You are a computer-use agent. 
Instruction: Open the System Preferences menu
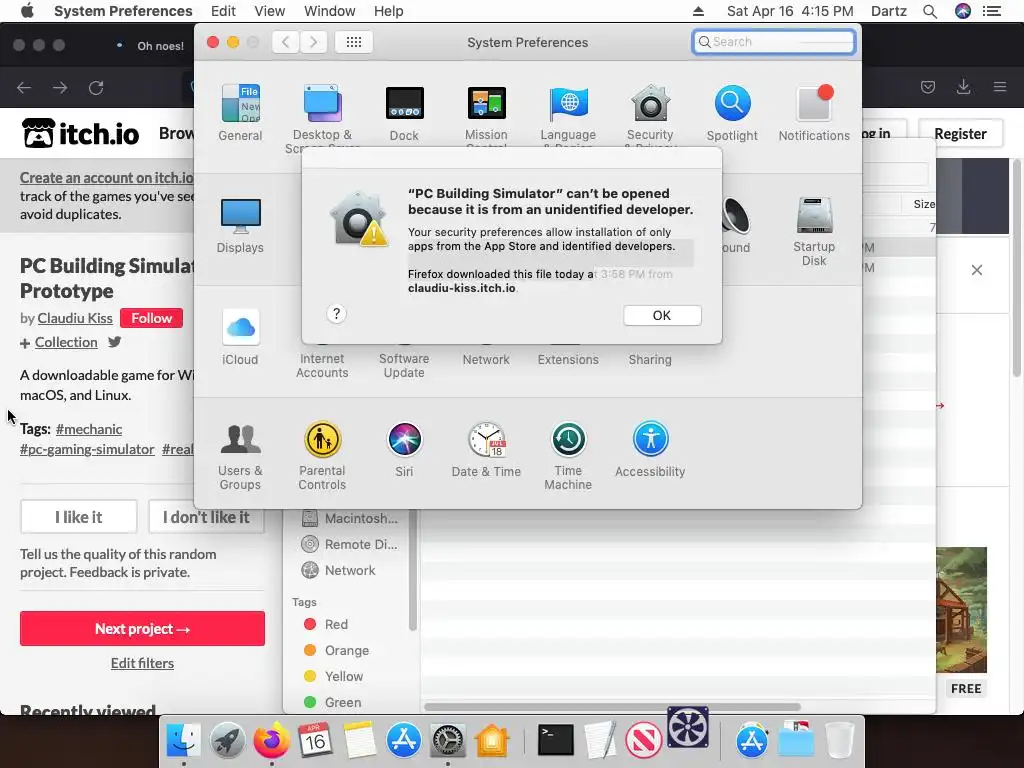coord(123,11)
